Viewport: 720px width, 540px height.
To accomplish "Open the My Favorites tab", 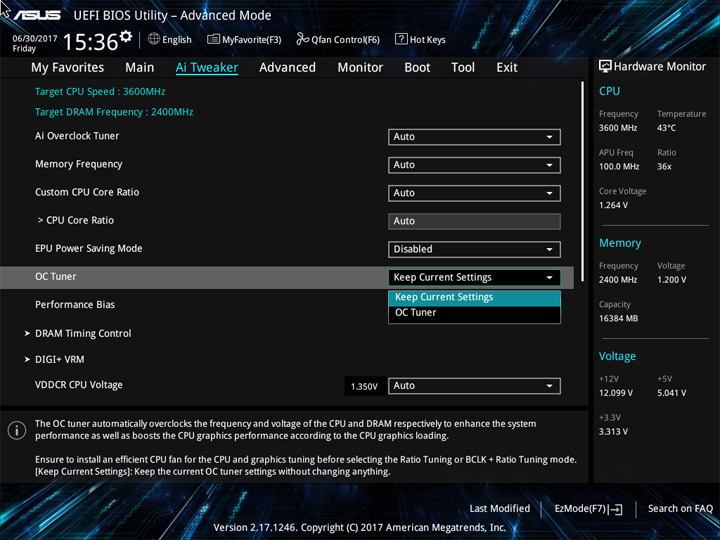I will pyautogui.click(x=68, y=68).
